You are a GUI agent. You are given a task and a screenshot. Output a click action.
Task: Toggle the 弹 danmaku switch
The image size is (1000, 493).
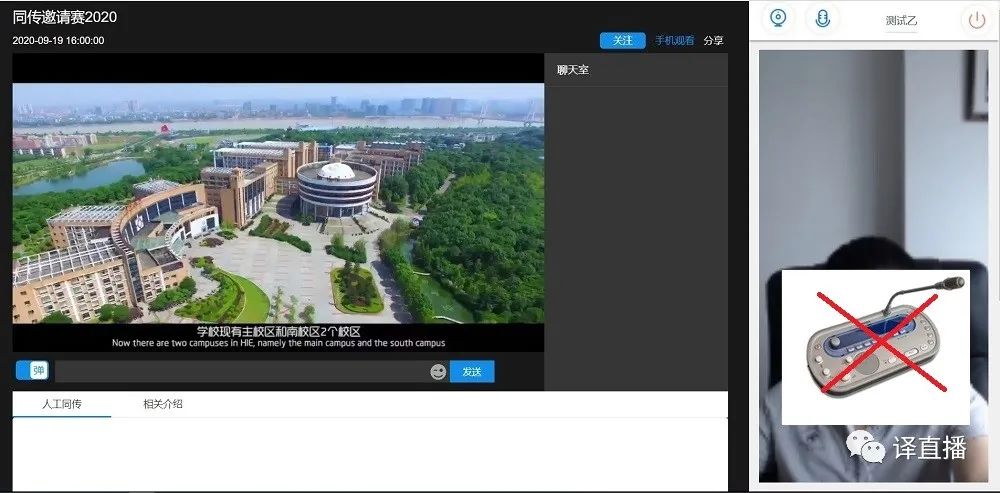point(32,371)
